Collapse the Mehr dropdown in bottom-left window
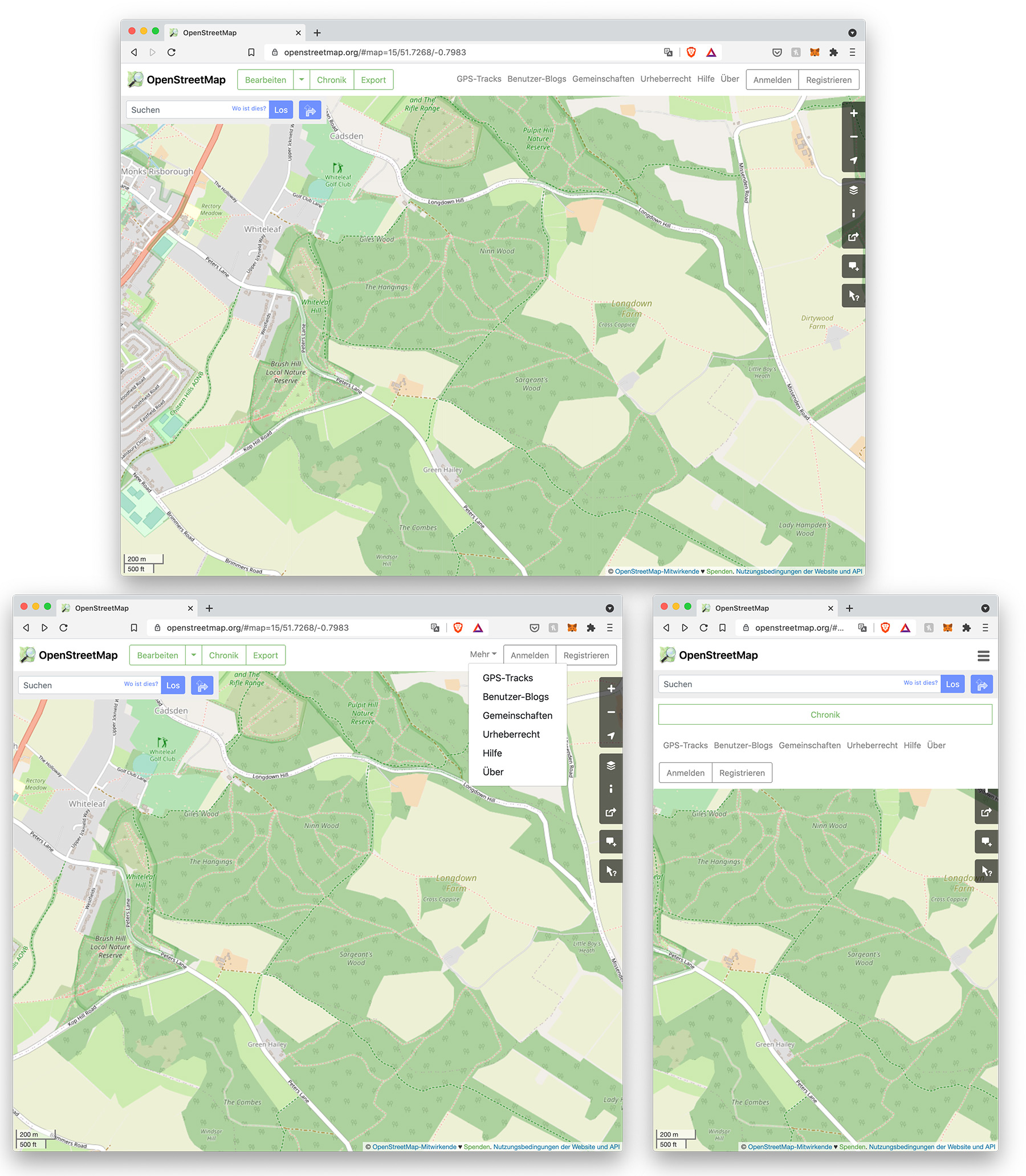Screen dimensions: 1026x1176 [483, 654]
